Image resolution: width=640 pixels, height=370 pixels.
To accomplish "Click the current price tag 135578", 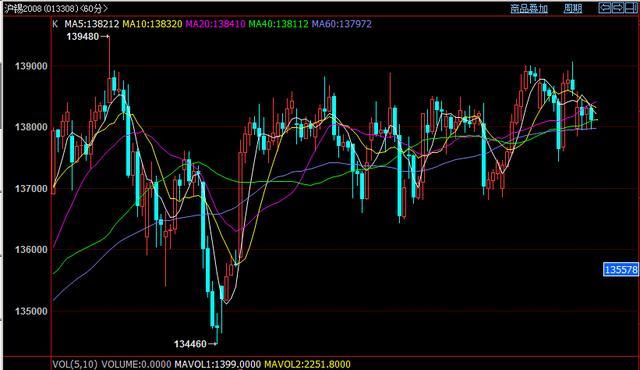I will tap(620, 270).
